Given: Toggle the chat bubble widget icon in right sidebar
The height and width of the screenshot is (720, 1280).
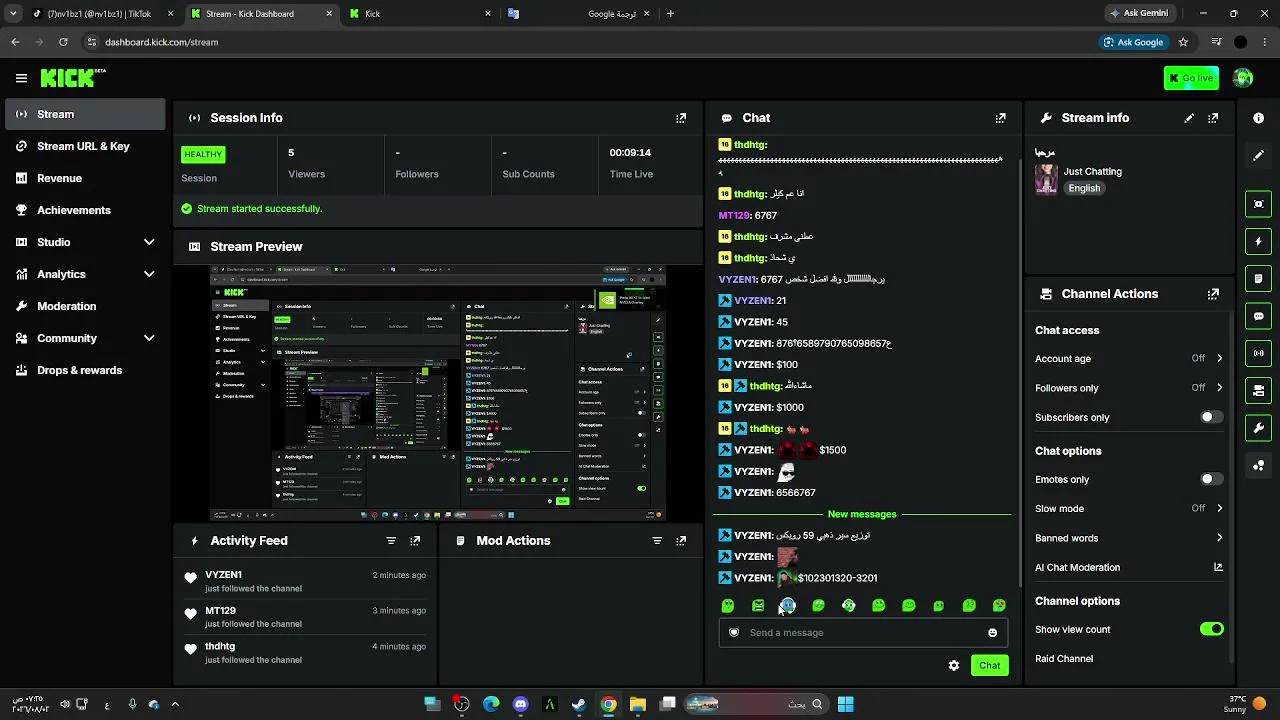Looking at the screenshot, I should [x=1258, y=316].
